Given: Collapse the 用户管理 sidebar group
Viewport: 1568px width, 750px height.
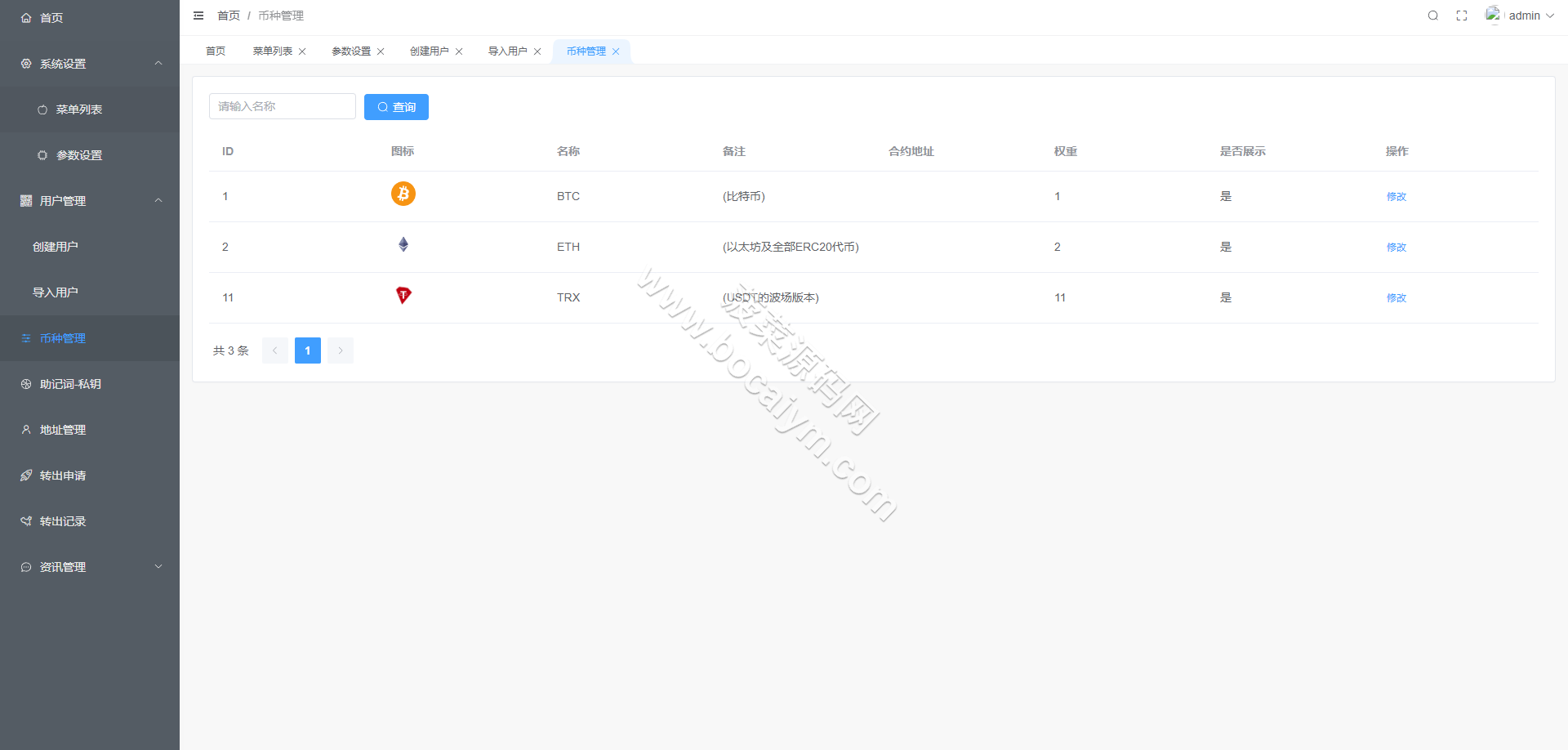Looking at the screenshot, I should pos(90,201).
